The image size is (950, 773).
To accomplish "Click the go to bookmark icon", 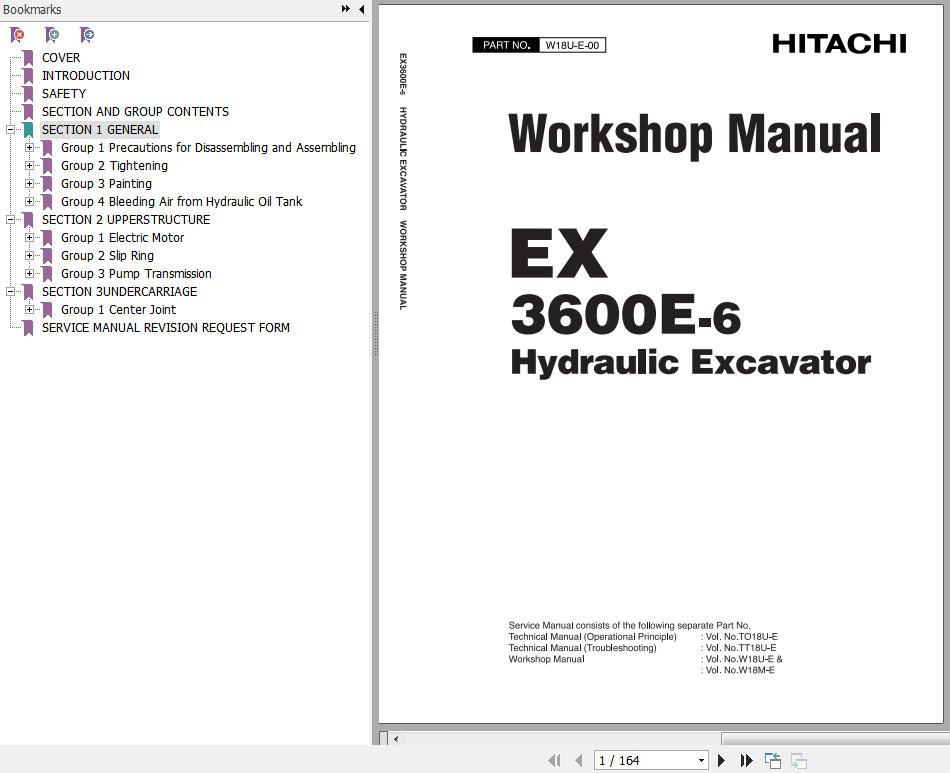I will tap(87, 35).
